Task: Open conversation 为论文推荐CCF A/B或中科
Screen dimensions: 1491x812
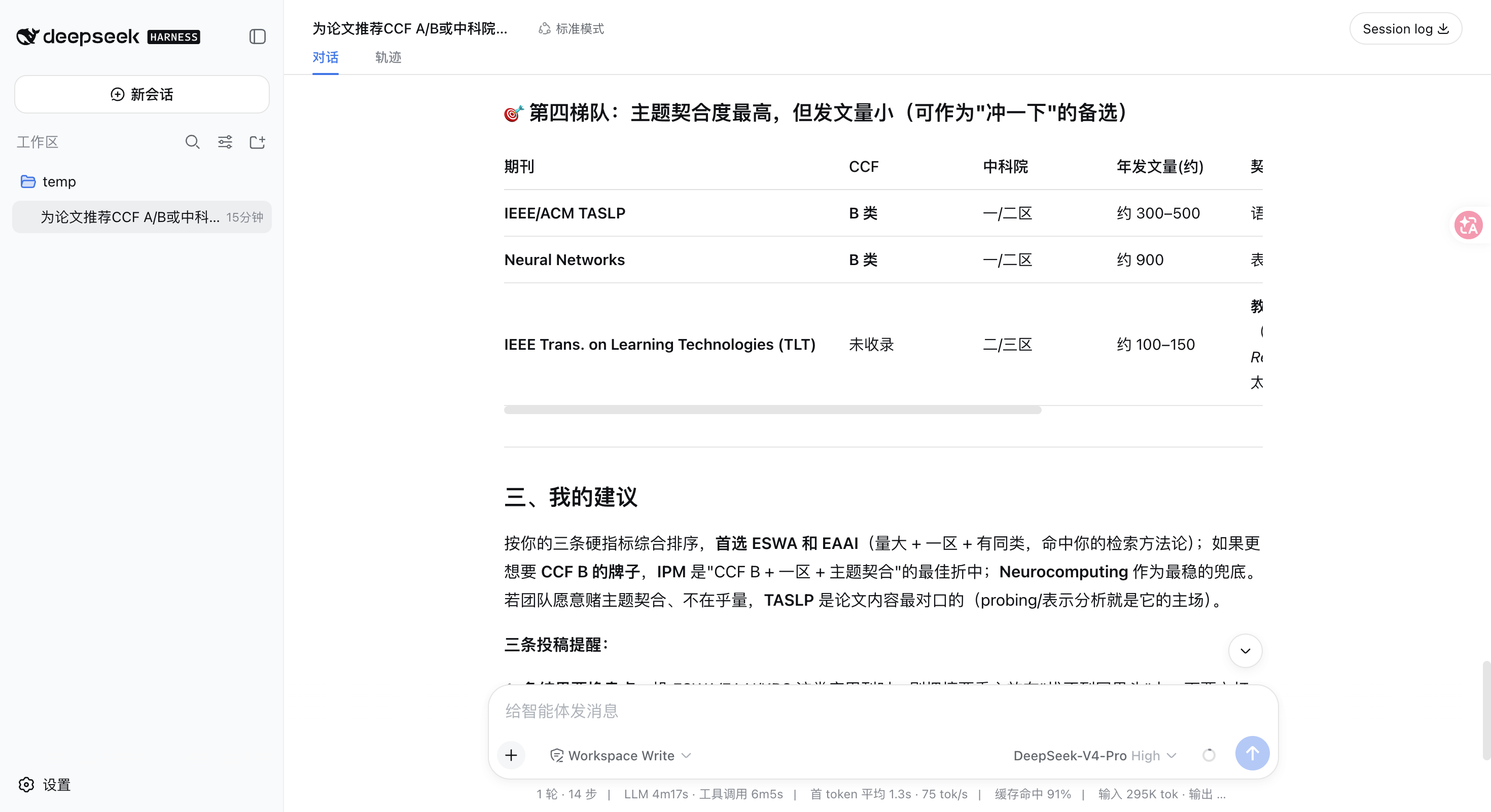Action: (142, 217)
